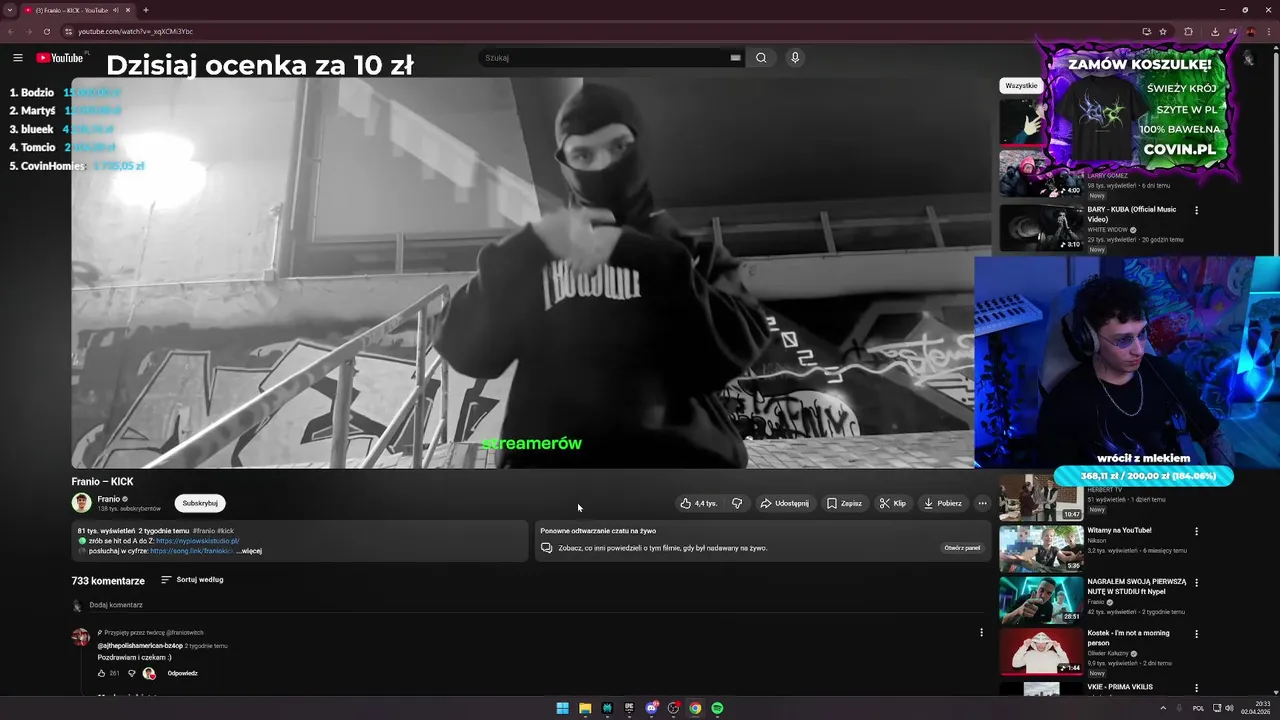Open the YouTube hamburger guide menu

tap(17, 58)
